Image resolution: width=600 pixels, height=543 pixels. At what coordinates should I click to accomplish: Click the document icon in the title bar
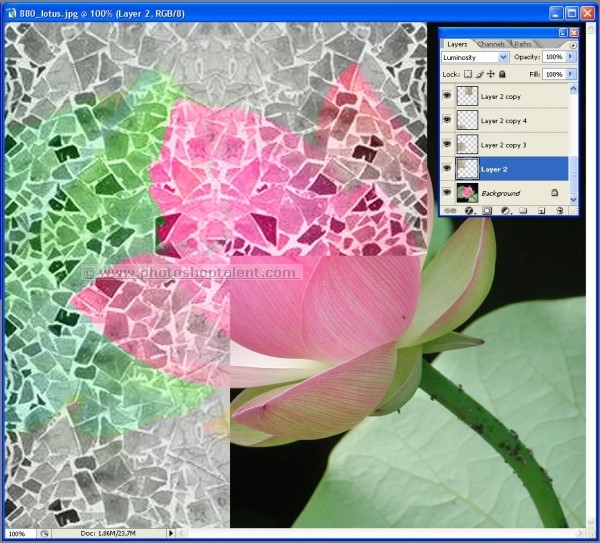click(11, 13)
